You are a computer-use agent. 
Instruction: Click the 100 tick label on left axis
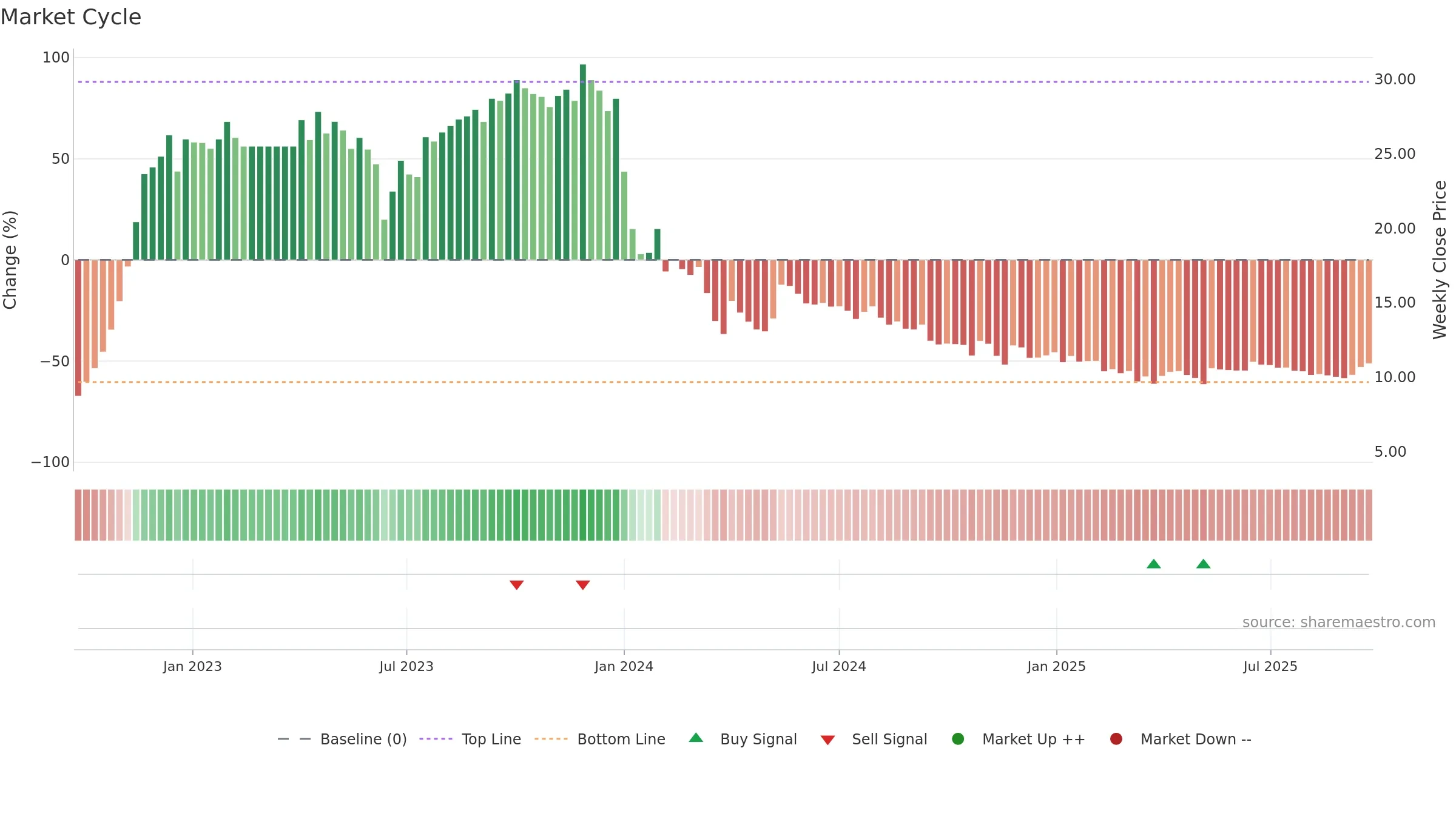click(56, 58)
